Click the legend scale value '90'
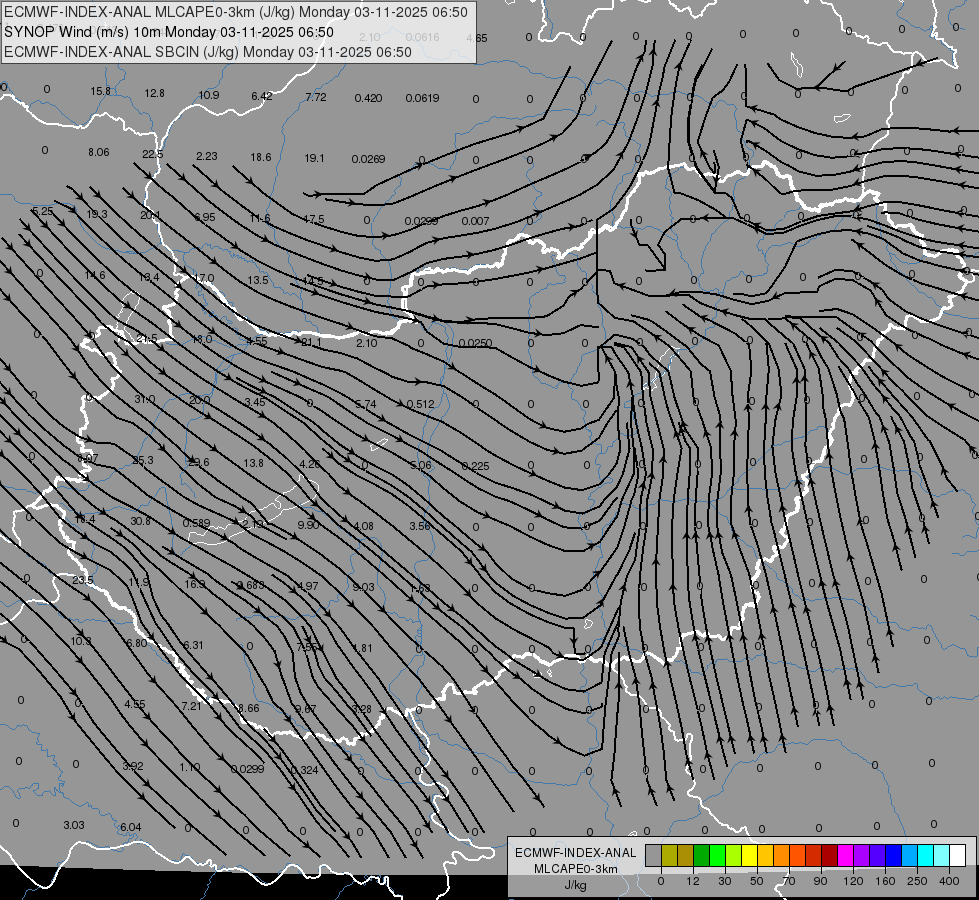Viewport: 979px width, 900px height. click(820, 881)
